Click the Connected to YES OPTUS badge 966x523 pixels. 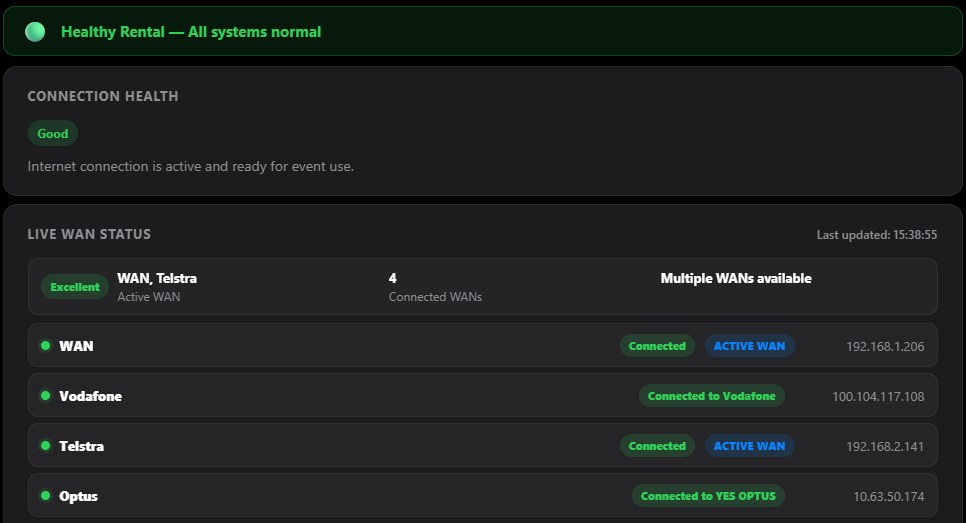coord(708,496)
